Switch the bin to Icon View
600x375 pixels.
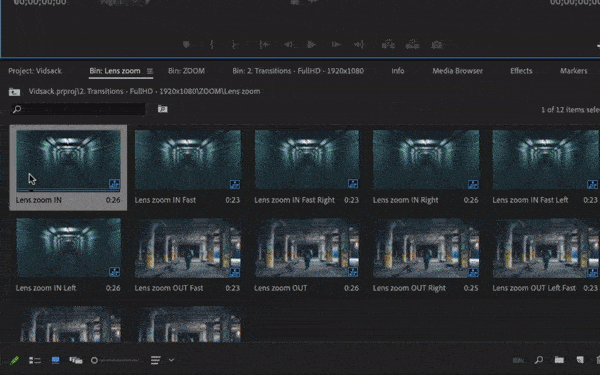tap(55, 360)
